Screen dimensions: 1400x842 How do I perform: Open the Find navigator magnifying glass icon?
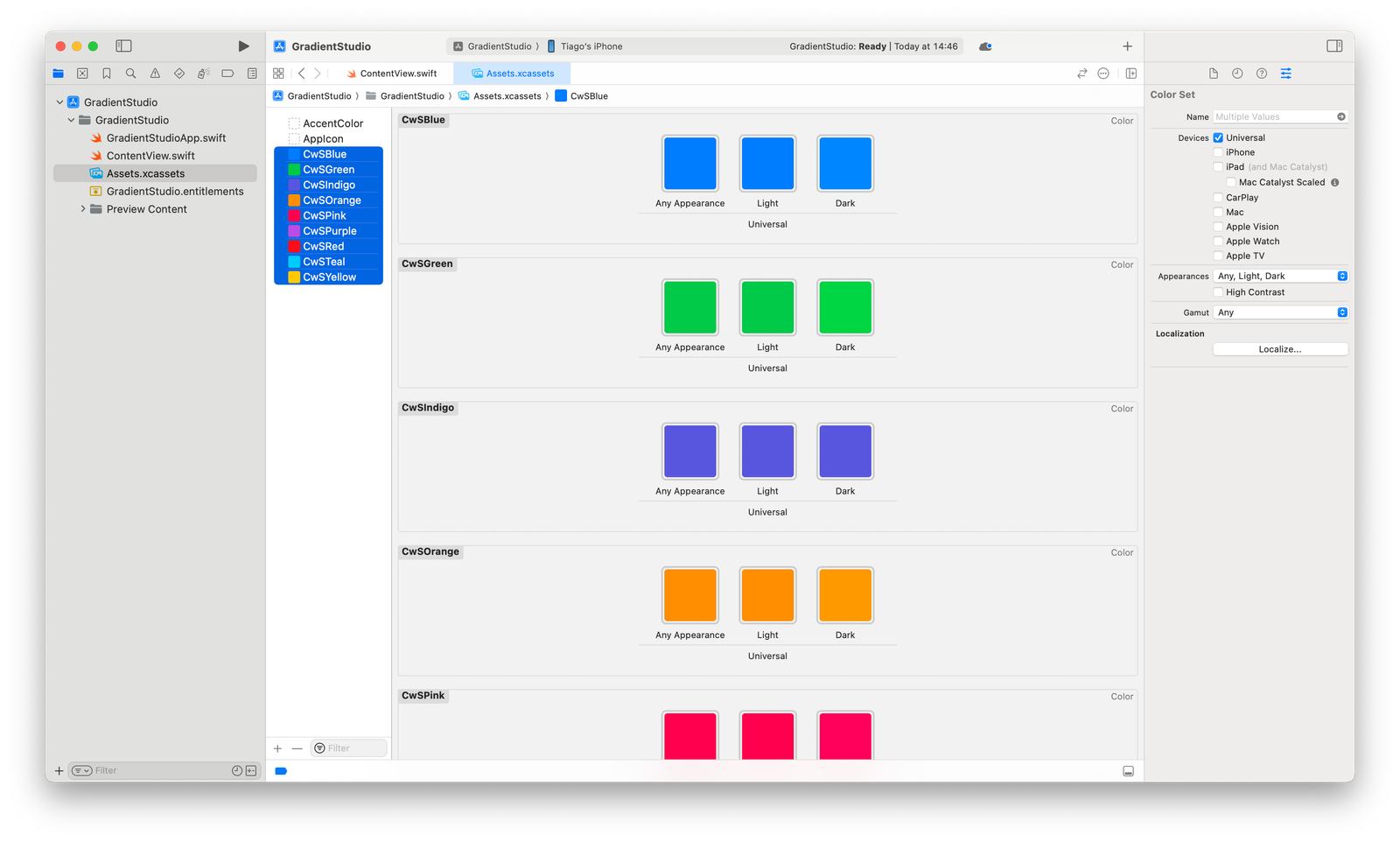130,74
